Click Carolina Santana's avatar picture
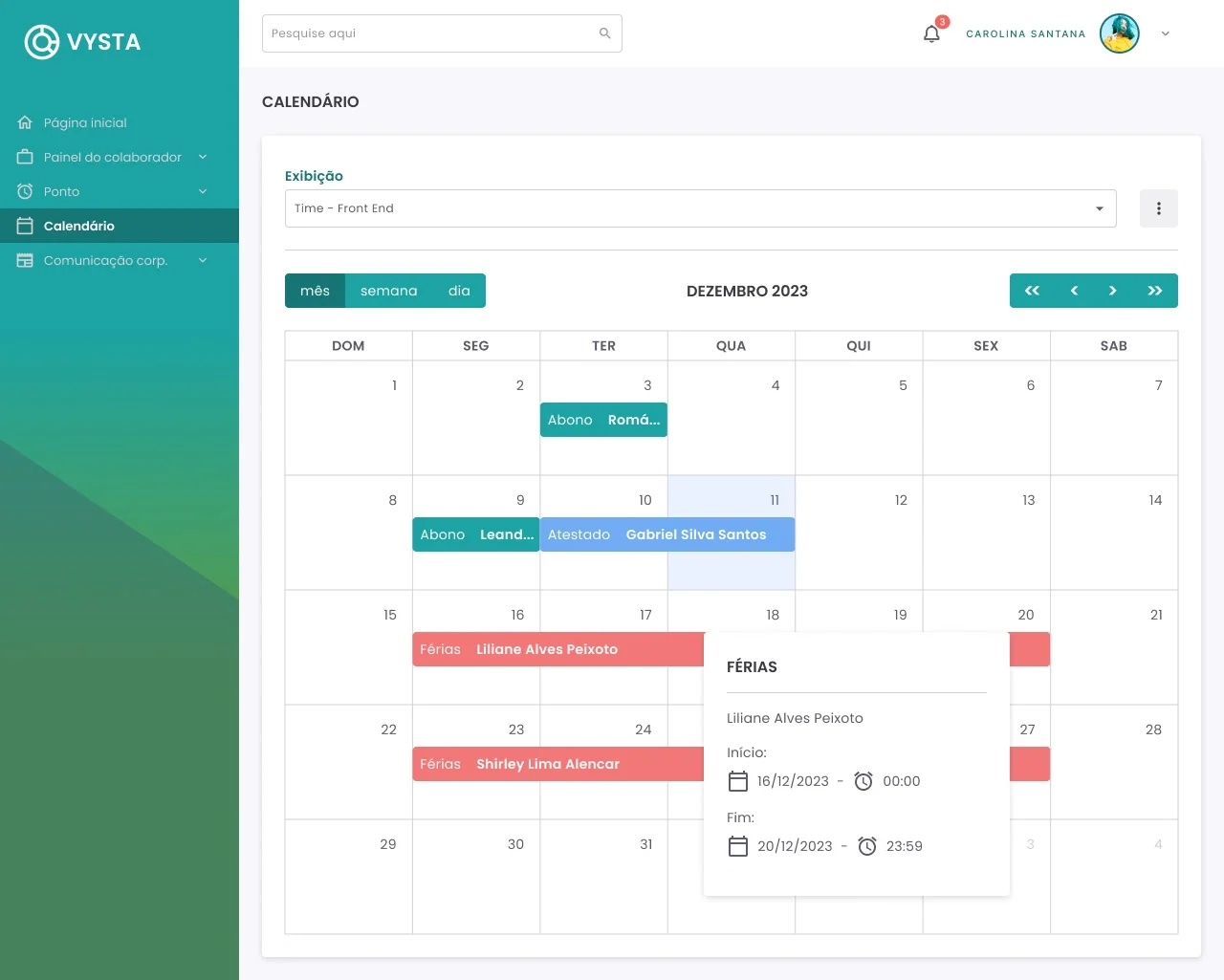The image size is (1224, 980). (1119, 33)
